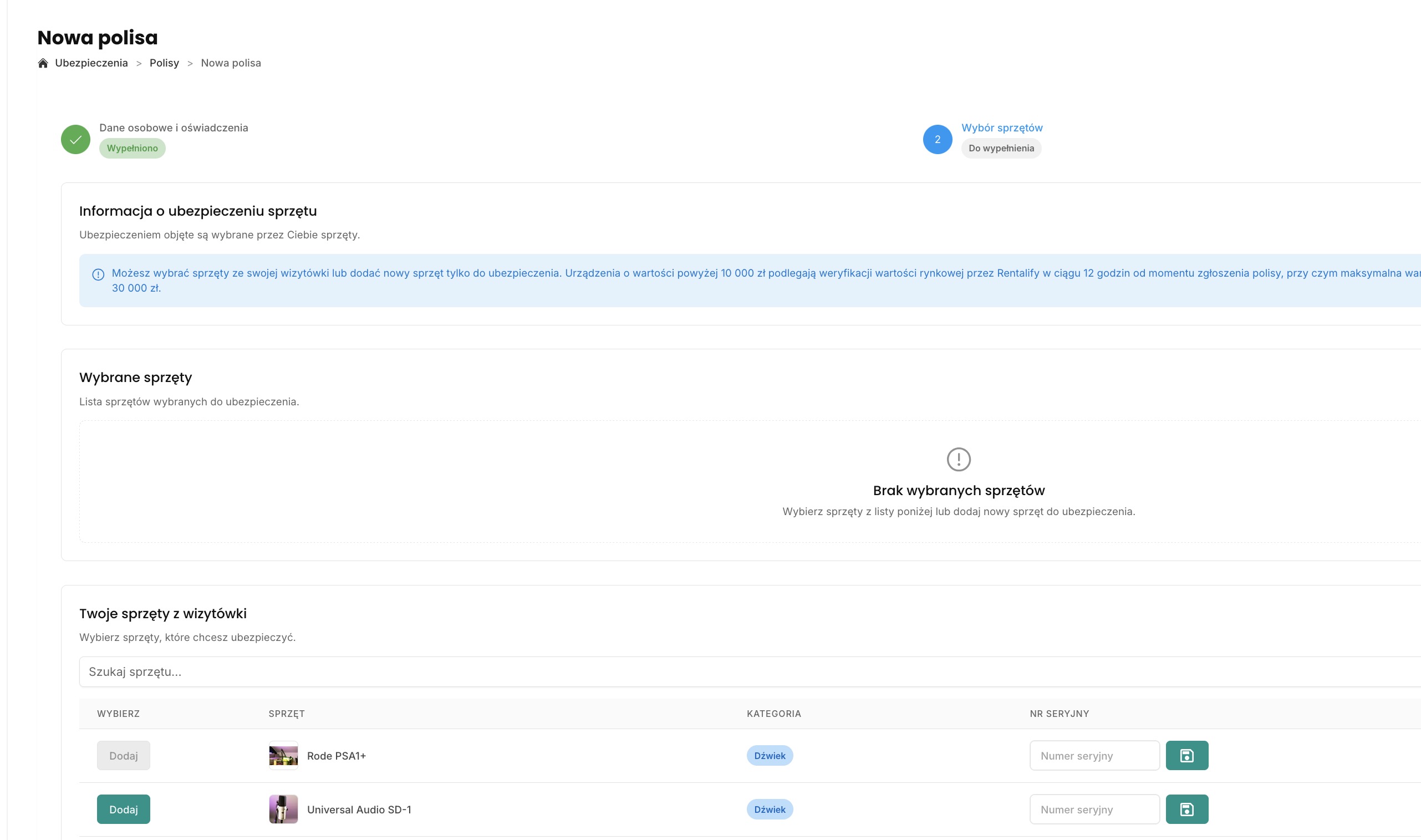
Task: Open Rode PSA1+ equipment thumbnail
Action: coord(283,755)
